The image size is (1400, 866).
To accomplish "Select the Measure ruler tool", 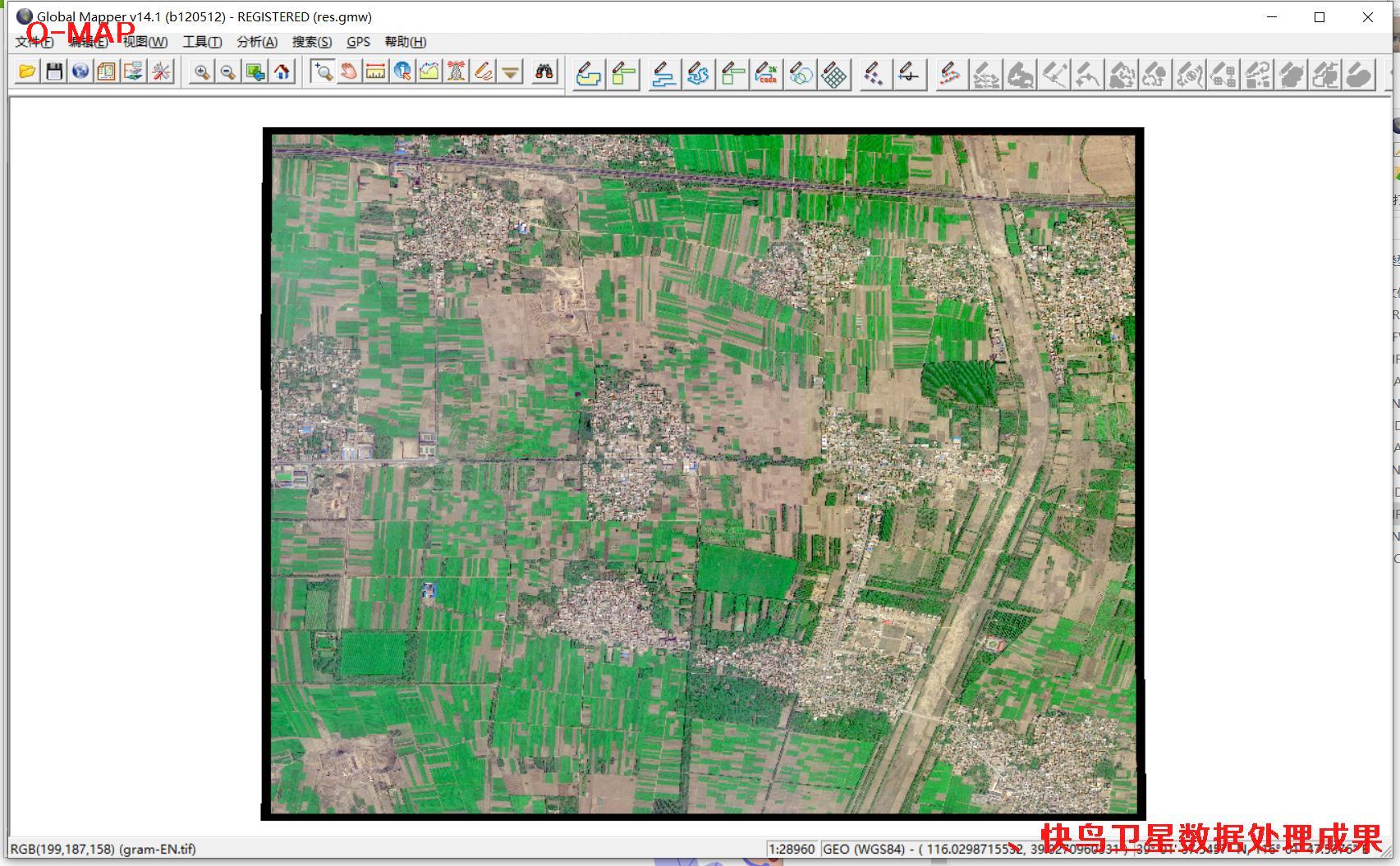I will tap(375, 72).
